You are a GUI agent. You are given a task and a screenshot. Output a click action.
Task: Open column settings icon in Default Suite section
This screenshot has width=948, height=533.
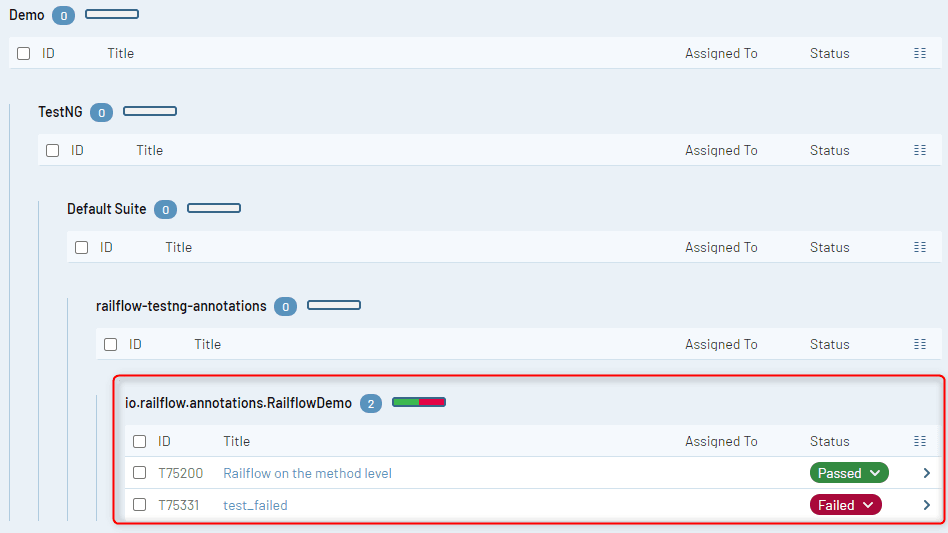click(x=920, y=247)
